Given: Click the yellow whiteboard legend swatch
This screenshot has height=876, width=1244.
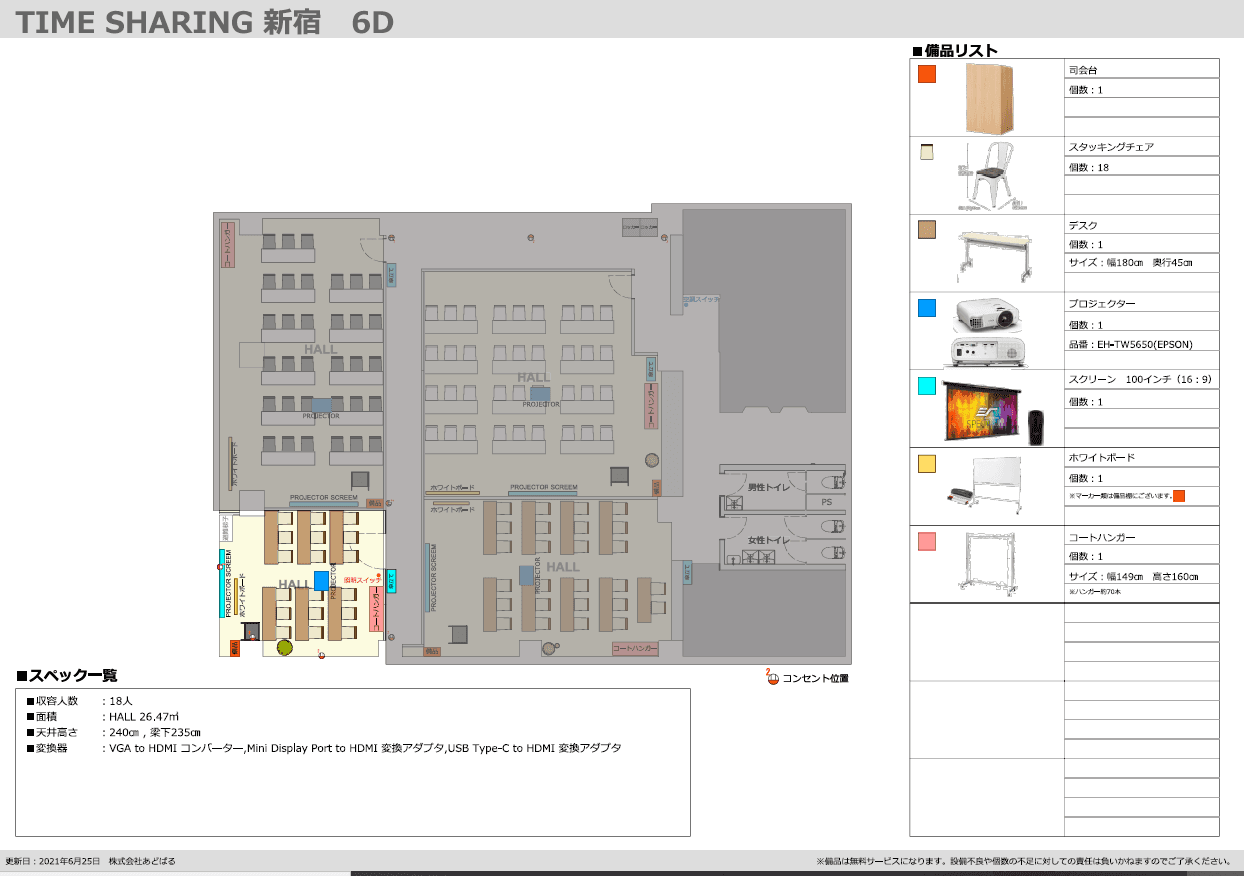Looking at the screenshot, I should point(927,464).
